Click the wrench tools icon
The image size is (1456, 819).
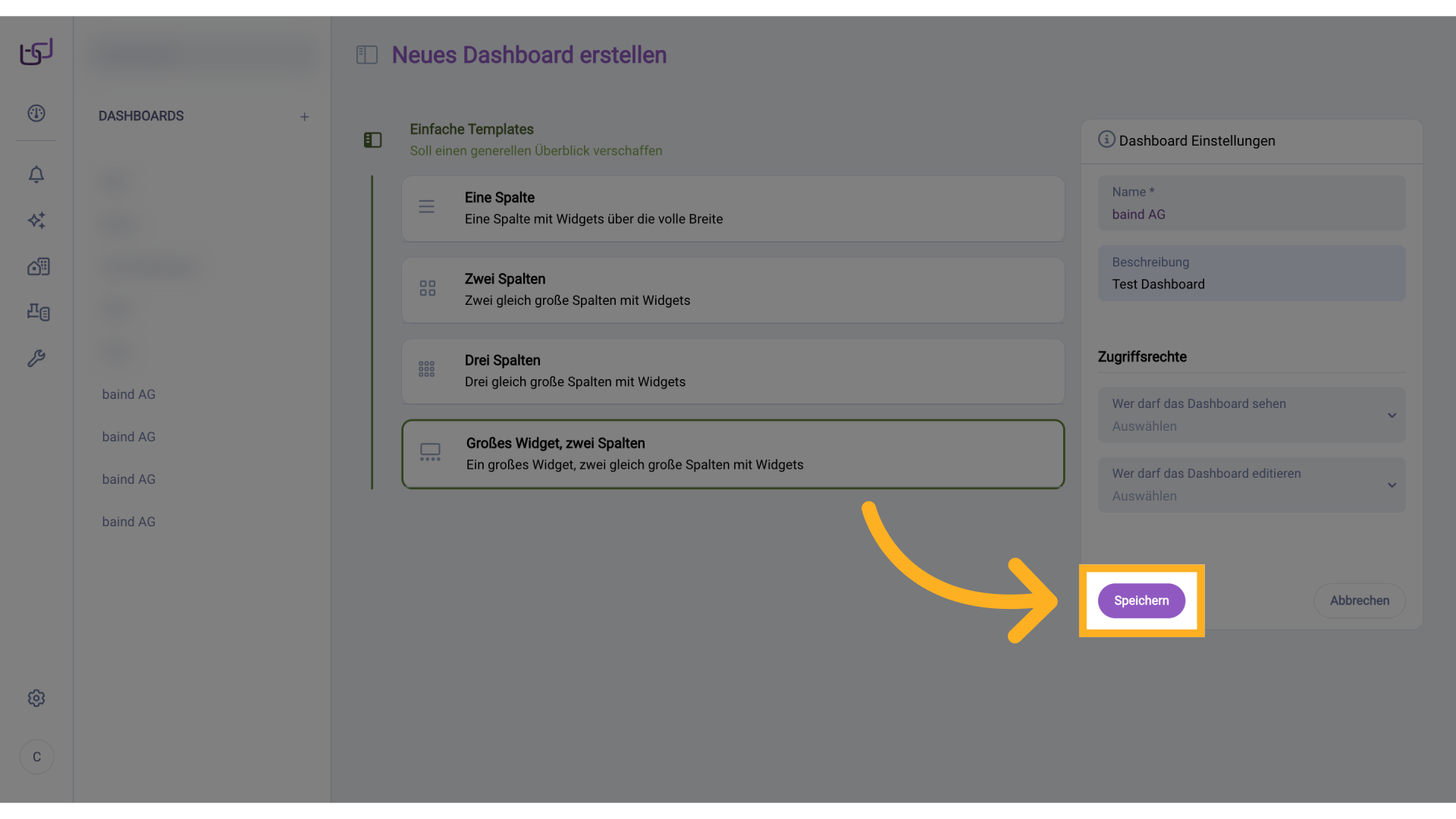[36, 358]
